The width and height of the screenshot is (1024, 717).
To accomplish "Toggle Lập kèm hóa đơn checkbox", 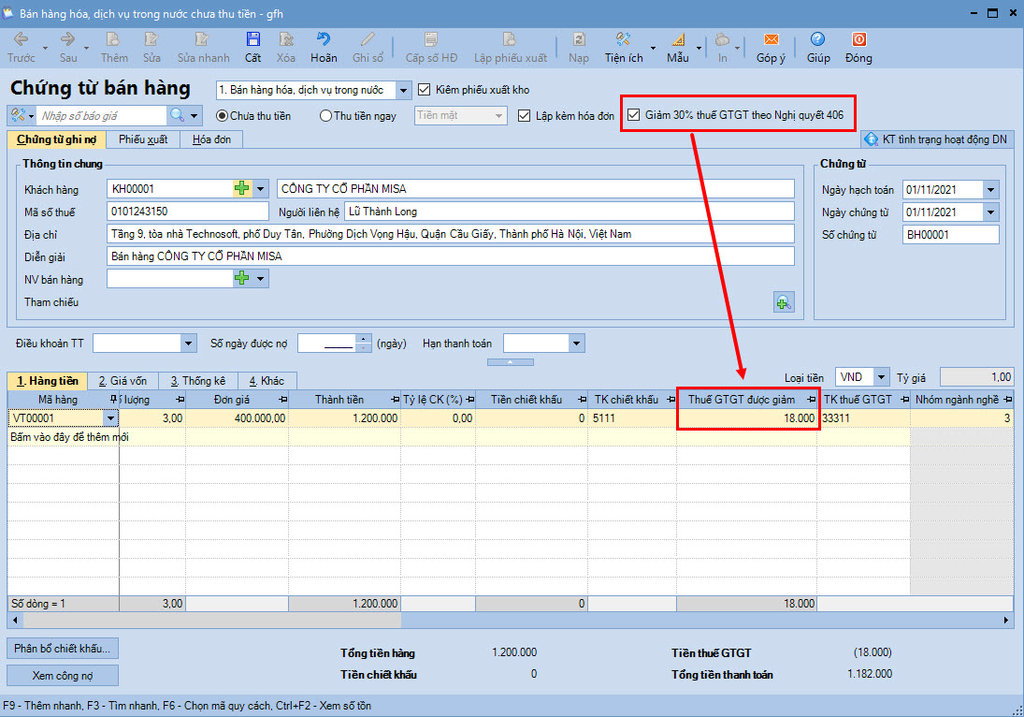I will [524, 116].
